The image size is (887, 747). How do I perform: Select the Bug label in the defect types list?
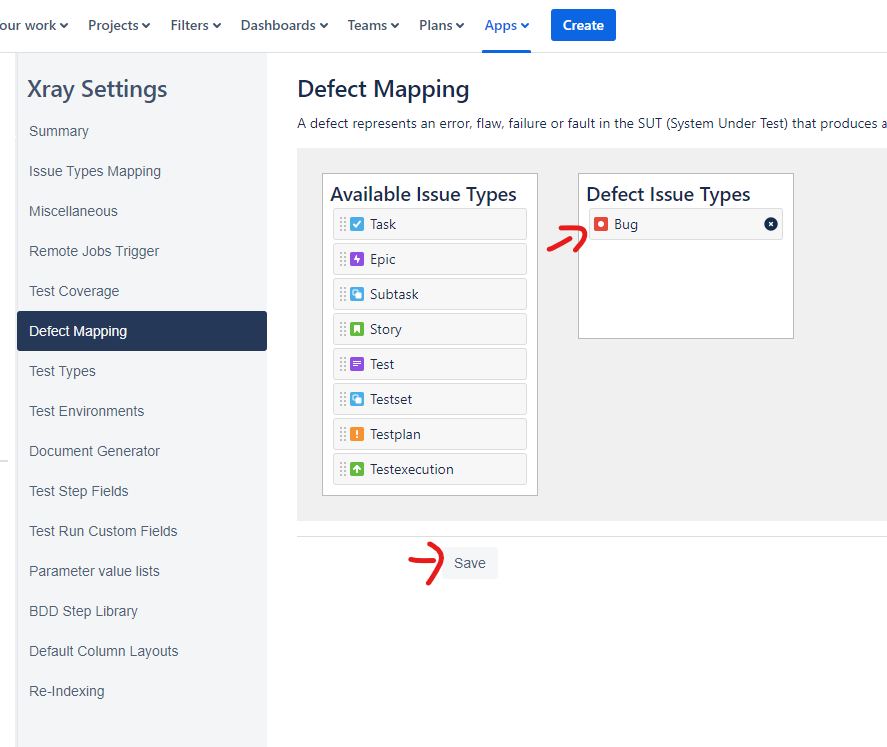[626, 224]
